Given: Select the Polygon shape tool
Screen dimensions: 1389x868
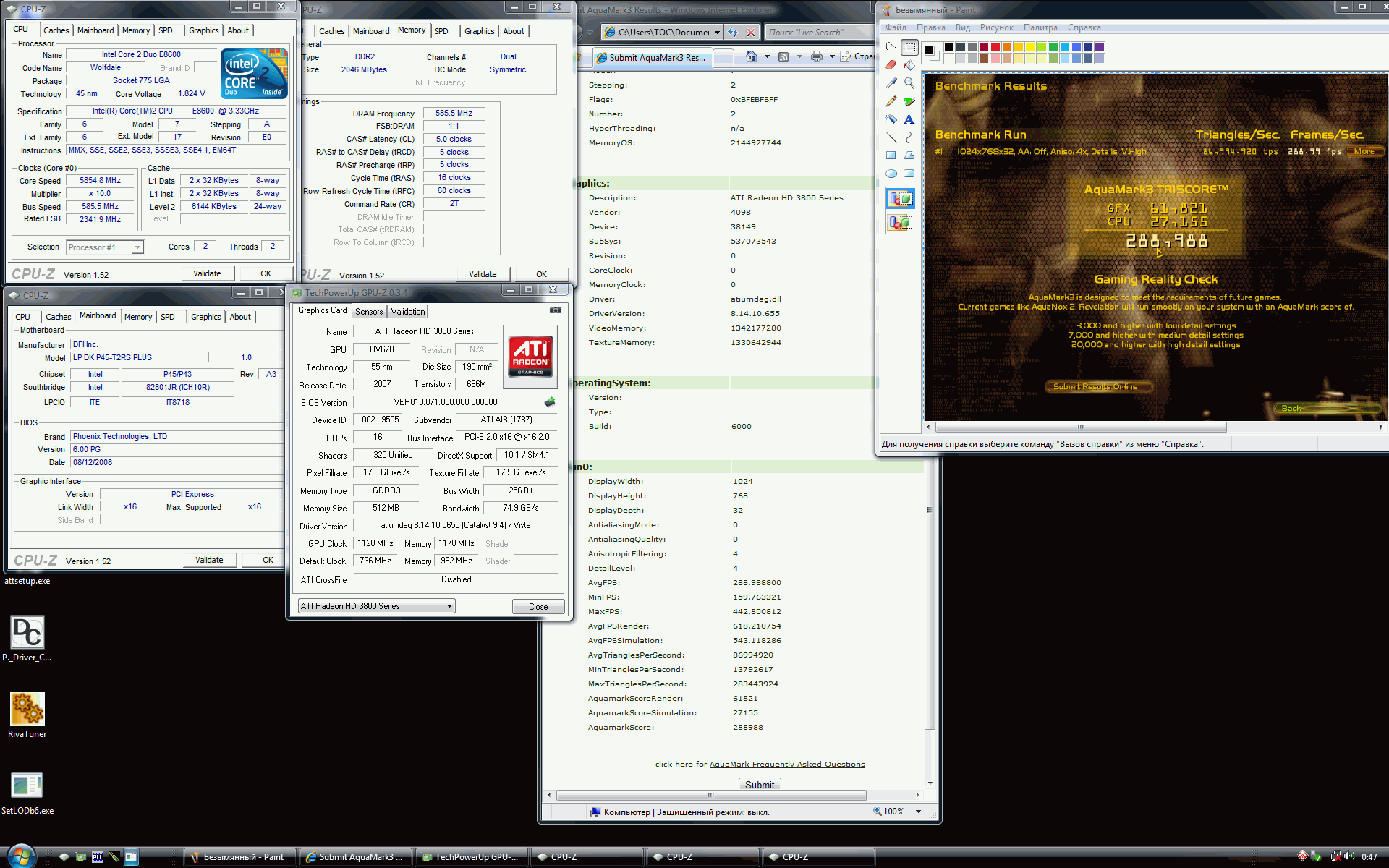Looking at the screenshot, I should [x=909, y=156].
